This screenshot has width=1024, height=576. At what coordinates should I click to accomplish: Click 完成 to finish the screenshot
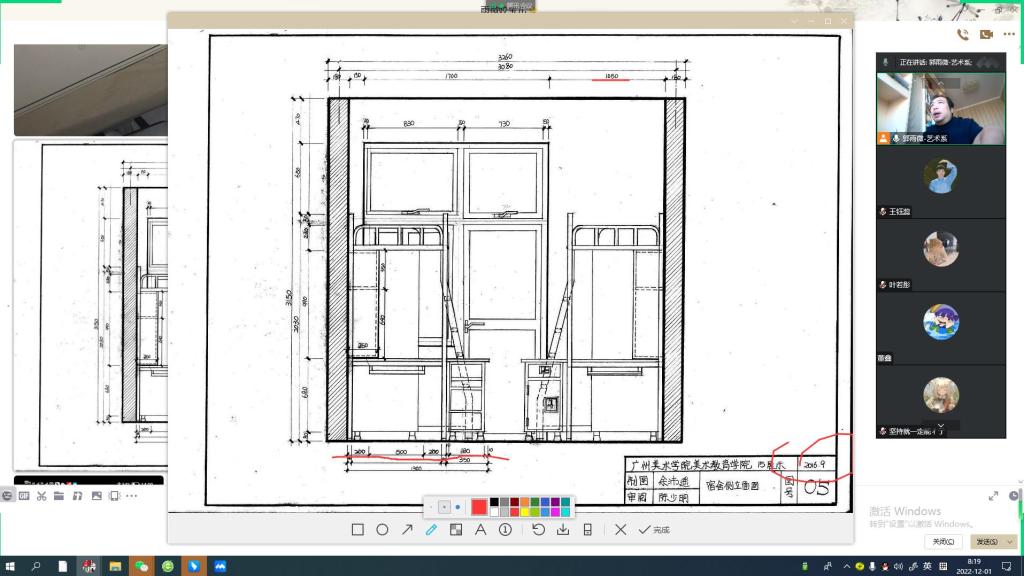coord(655,530)
